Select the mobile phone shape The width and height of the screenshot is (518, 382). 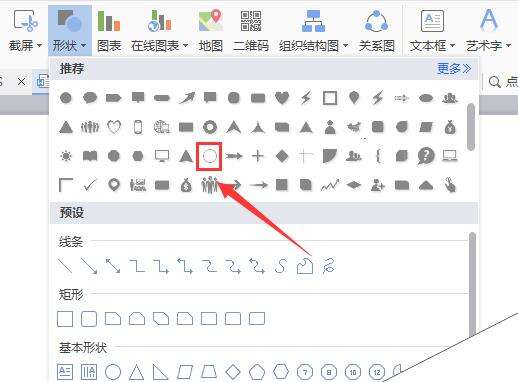click(x=138, y=127)
